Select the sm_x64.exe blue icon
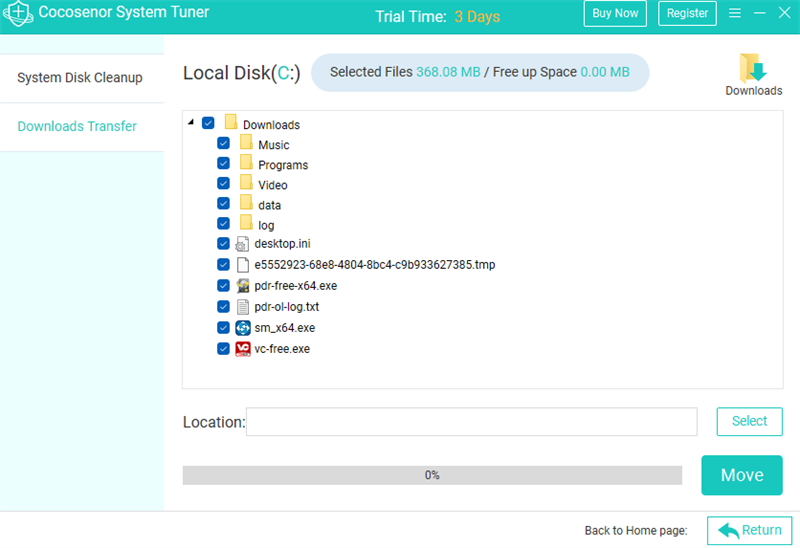 coord(243,328)
